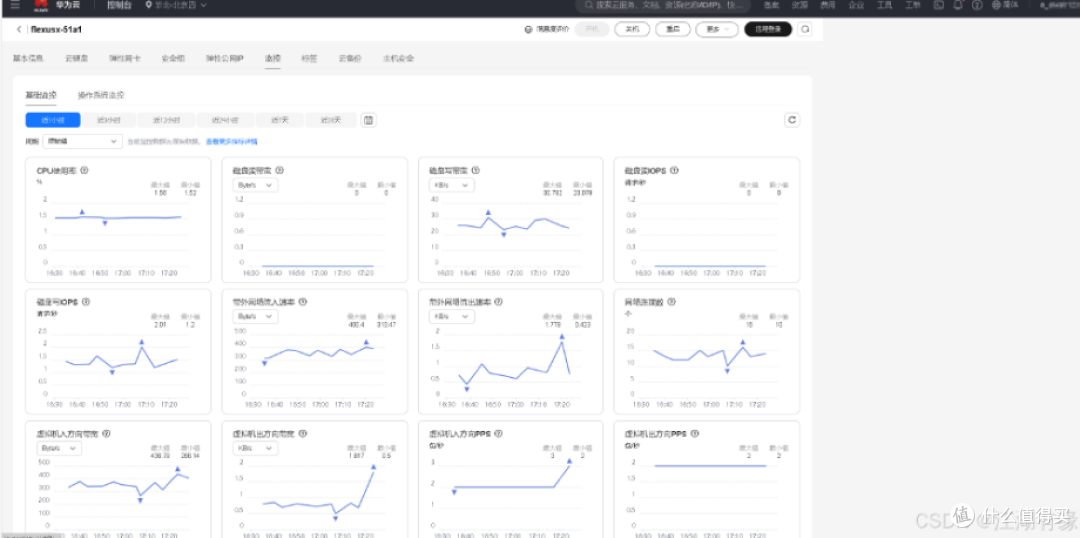Image resolution: width=1080 pixels, height=538 pixels.
Task: Open the unit dropdown in 磁盘写带宽 chart
Action: [452, 185]
